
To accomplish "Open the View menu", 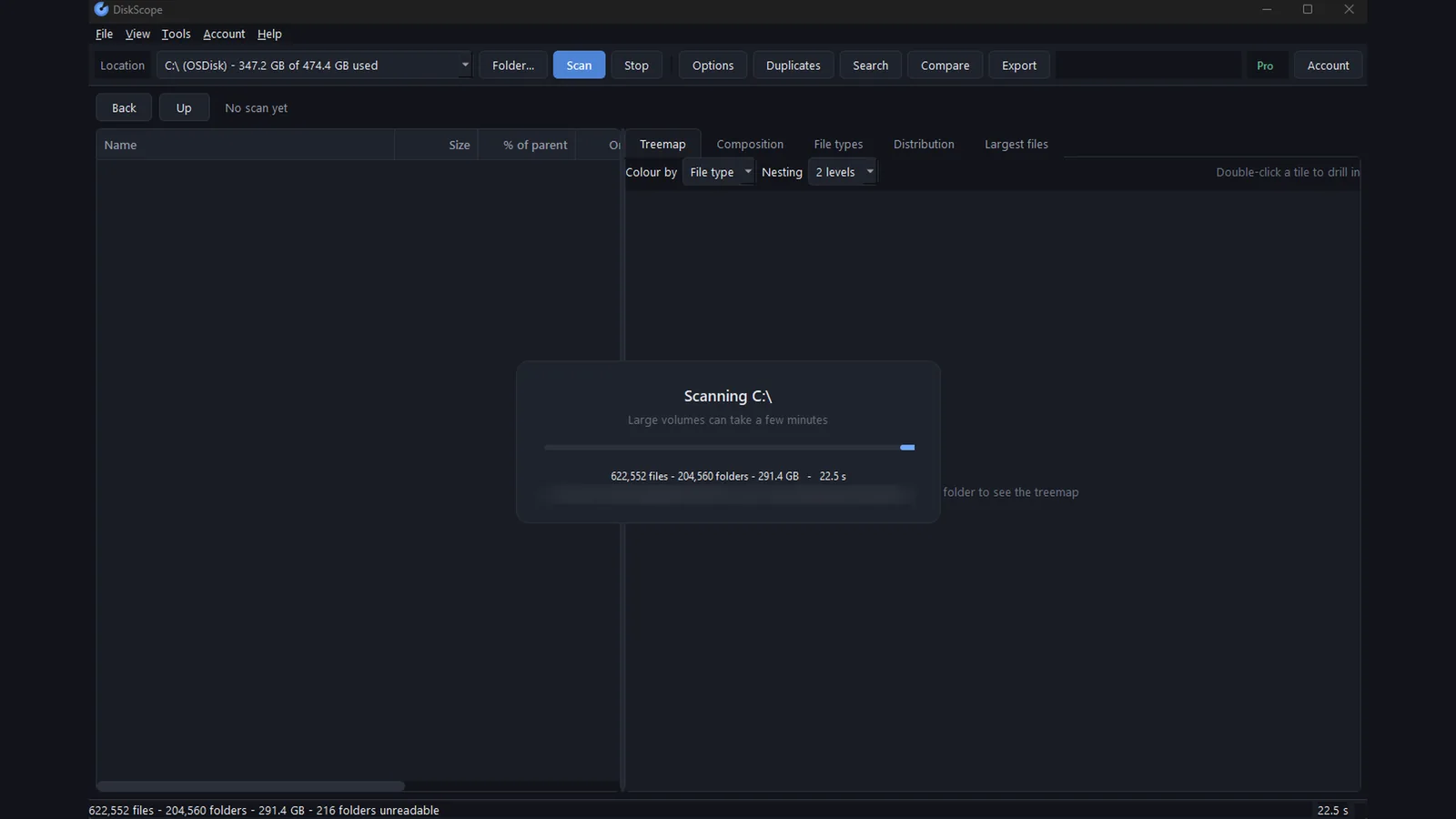I will click(x=137, y=34).
